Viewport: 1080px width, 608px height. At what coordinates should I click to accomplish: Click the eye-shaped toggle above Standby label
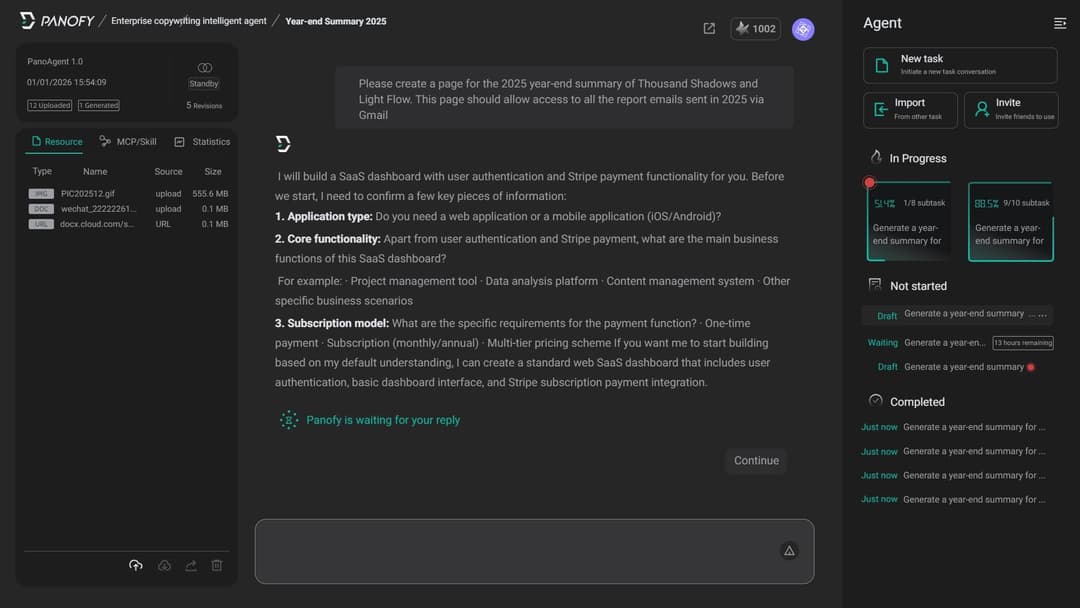(x=203, y=68)
